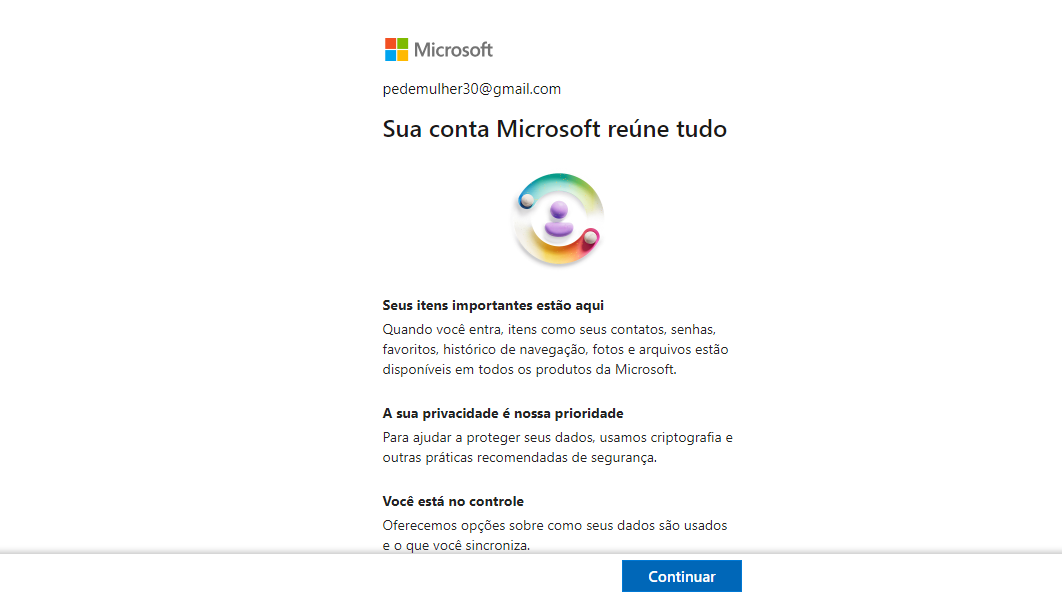This screenshot has width=1062, height=603.
Task: Click the Continuar button
Action: pos(681,576)
